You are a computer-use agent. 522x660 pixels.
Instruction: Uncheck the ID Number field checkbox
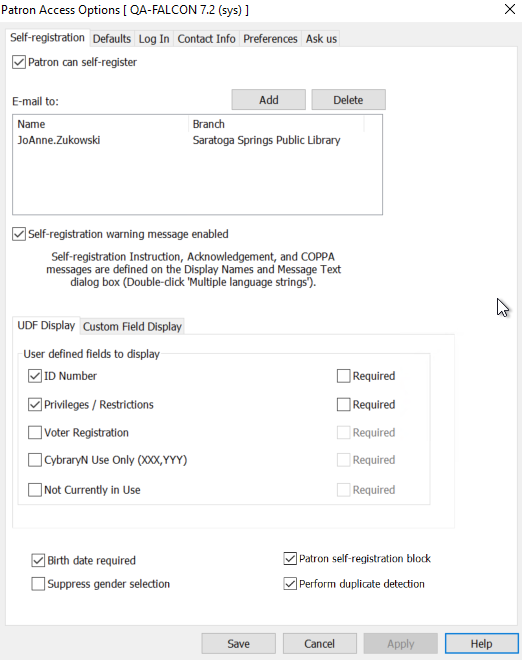tap(35, 376)
